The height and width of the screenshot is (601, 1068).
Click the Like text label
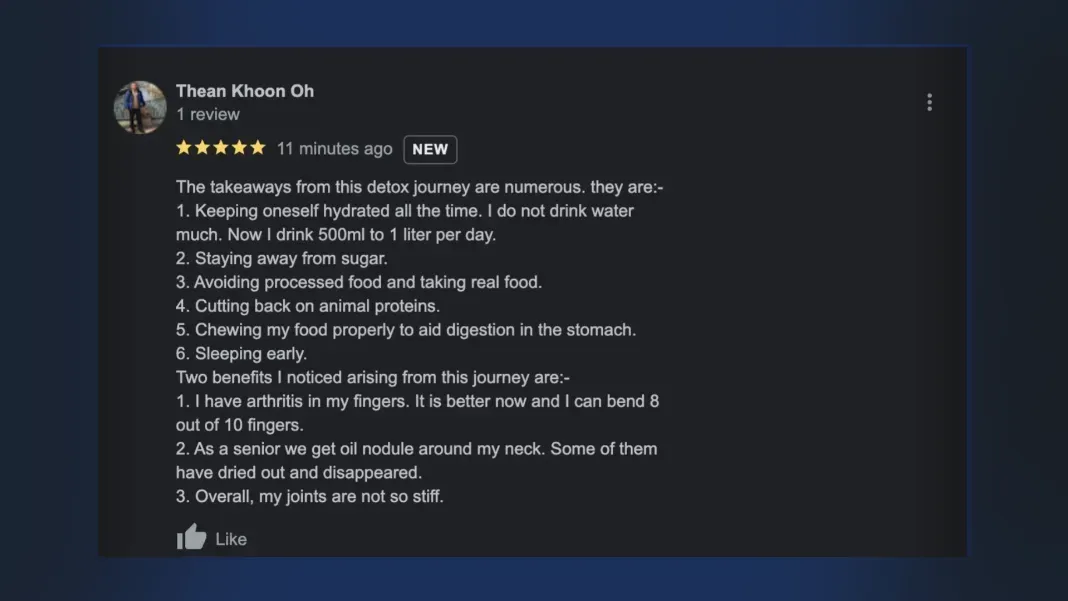pos(231,539)
